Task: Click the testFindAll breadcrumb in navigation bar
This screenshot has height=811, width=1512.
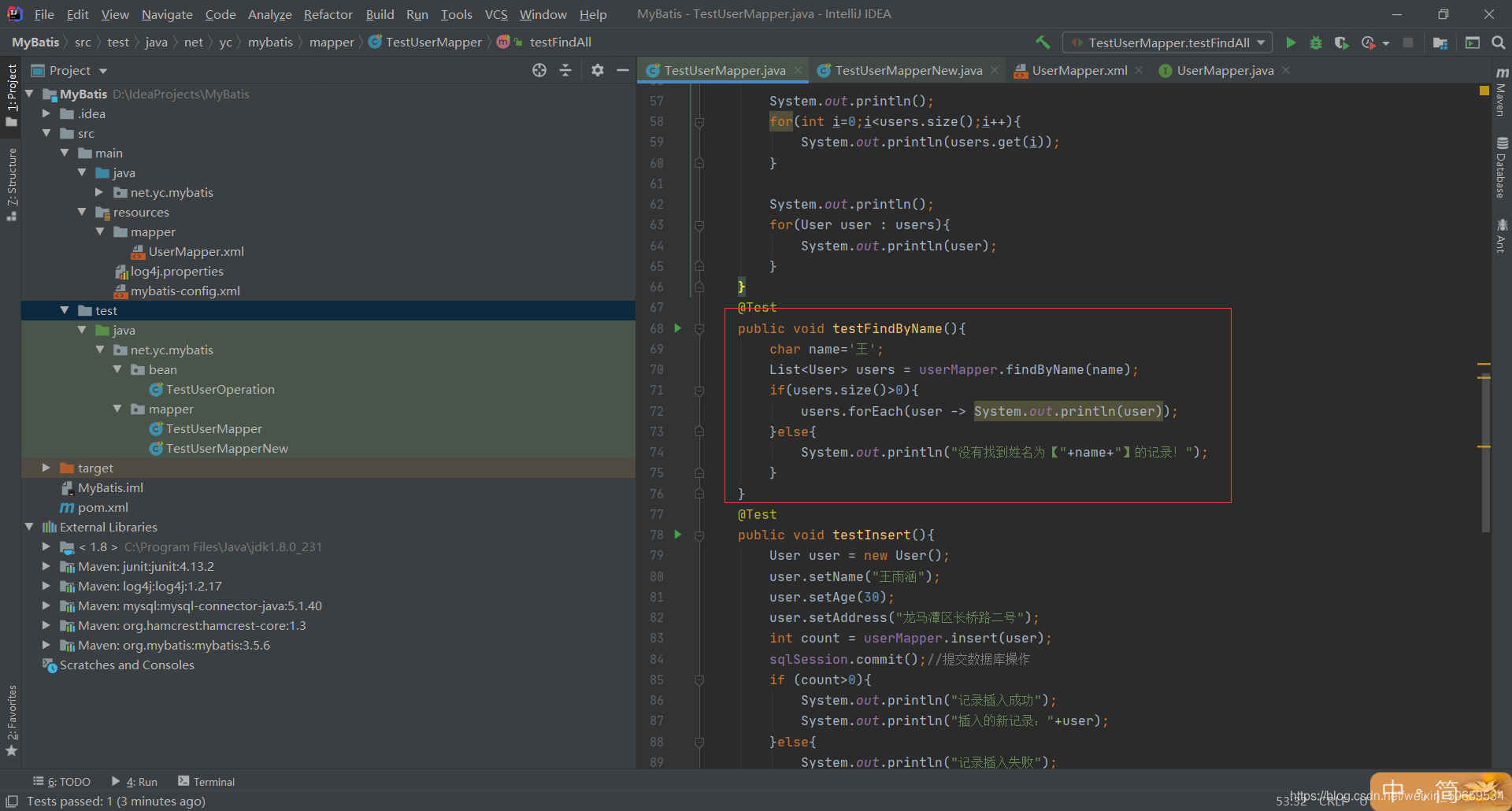Action: (x=560, y=43)
